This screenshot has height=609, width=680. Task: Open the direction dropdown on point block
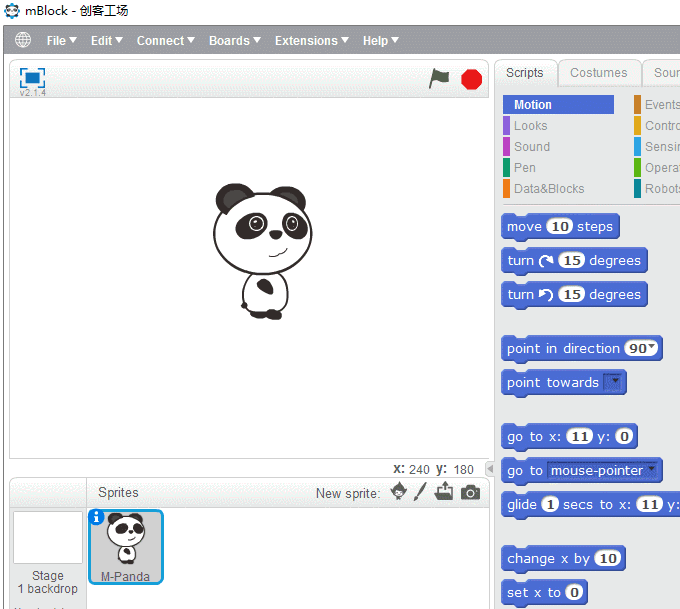(652, 348)
